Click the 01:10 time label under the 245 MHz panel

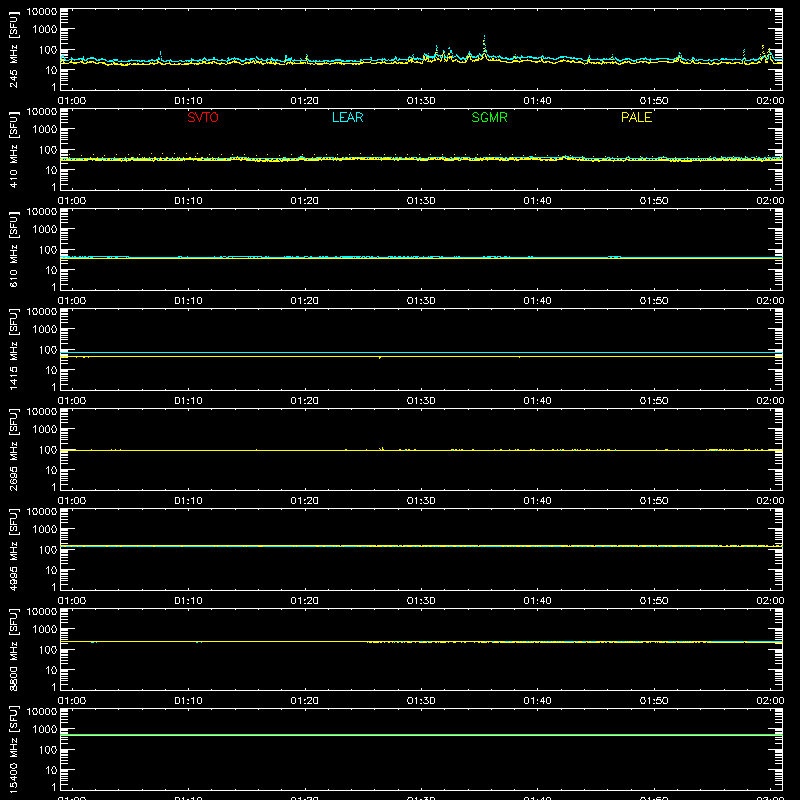(188, 101)
